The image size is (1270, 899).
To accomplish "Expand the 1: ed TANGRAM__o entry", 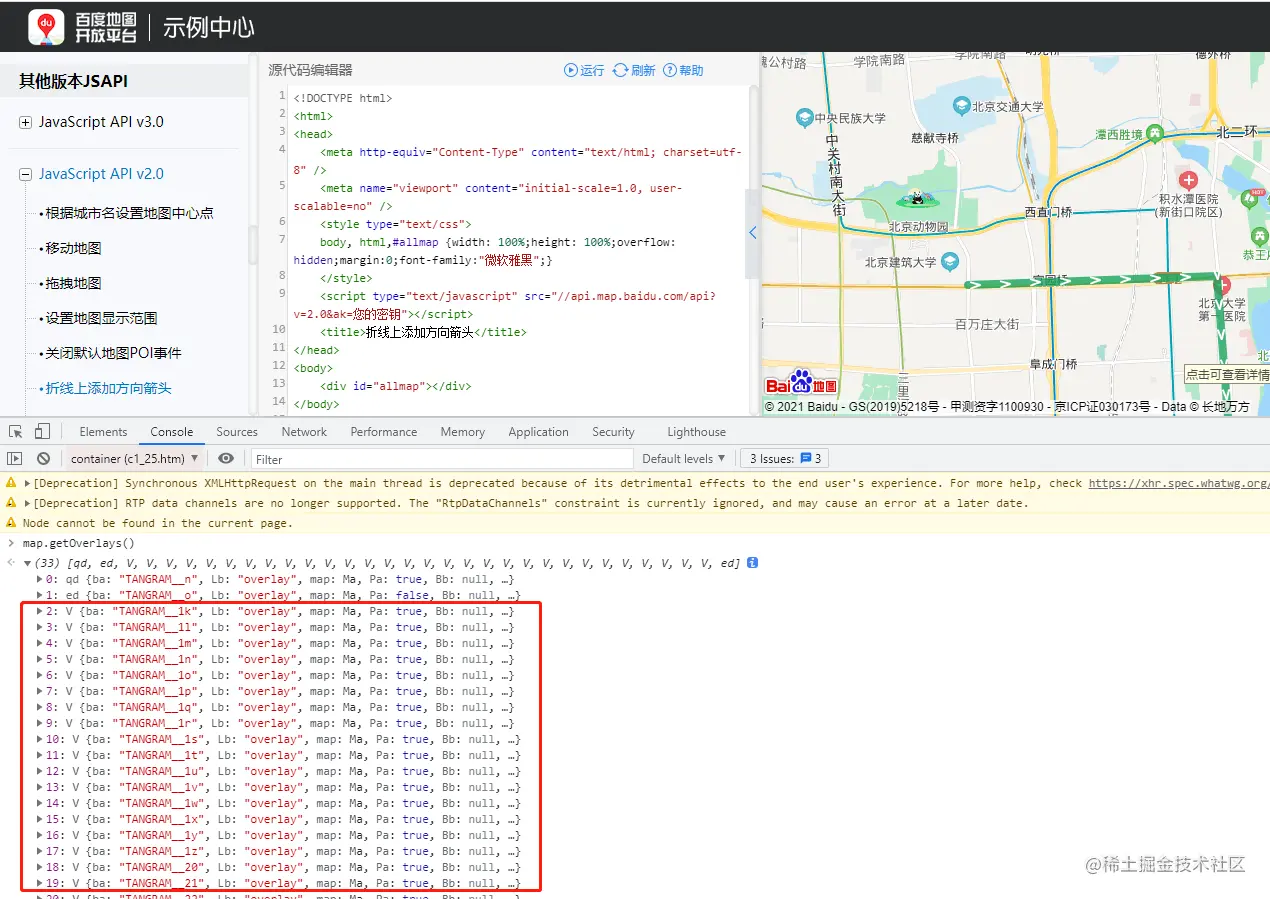I will [x=40, y=596].
